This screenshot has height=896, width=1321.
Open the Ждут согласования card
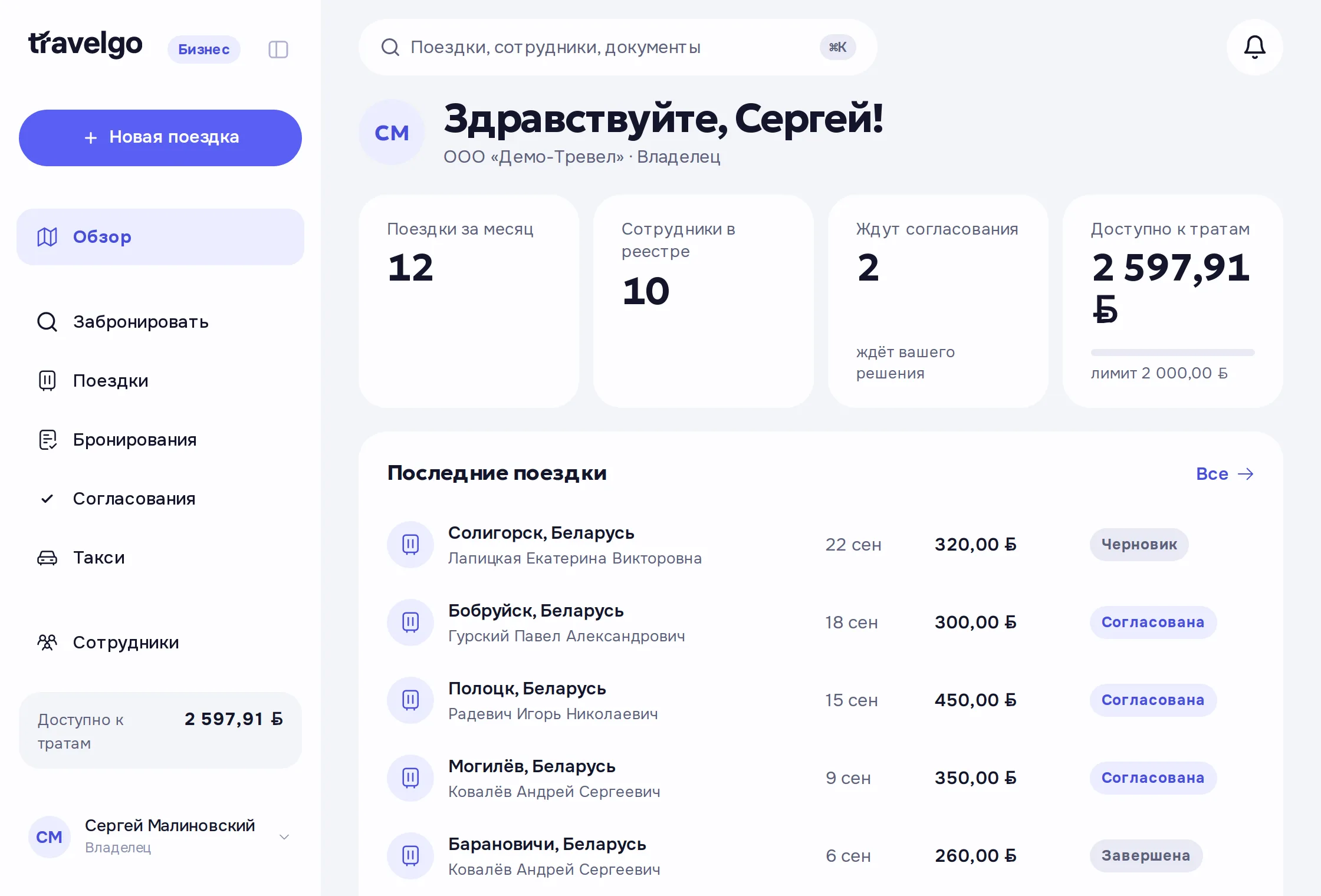pos(938,301)
